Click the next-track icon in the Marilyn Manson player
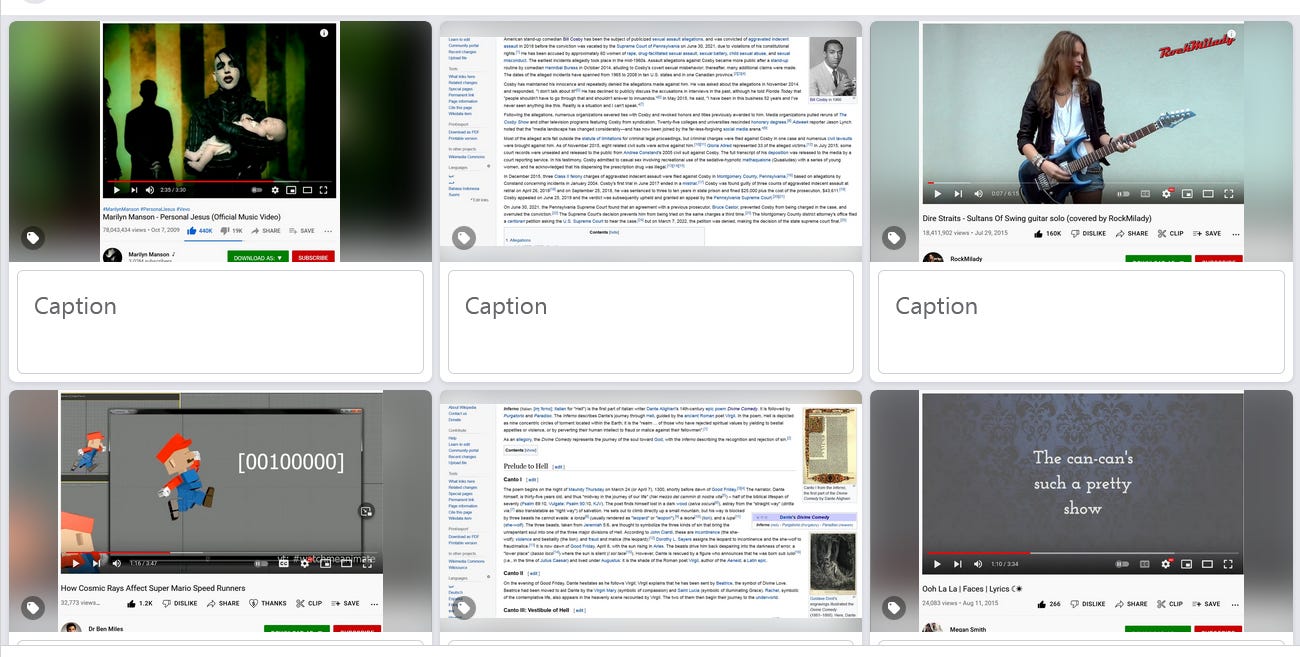 [134, 190]
